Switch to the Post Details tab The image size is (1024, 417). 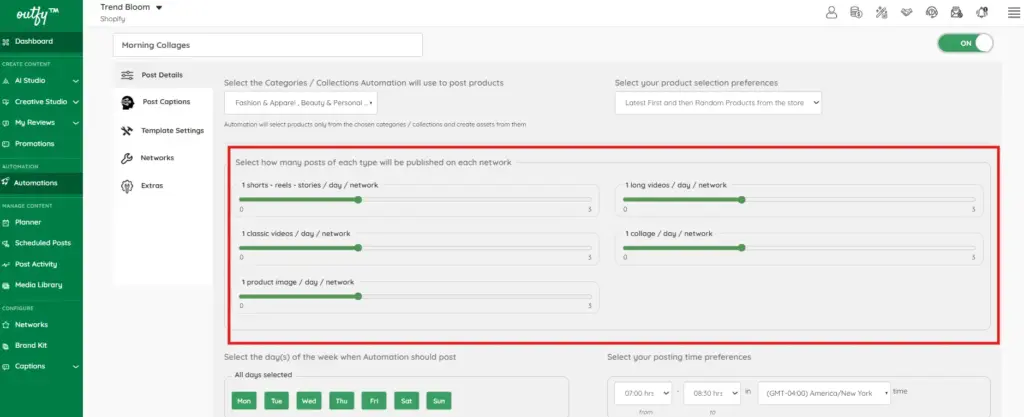(x=163, y=75)
